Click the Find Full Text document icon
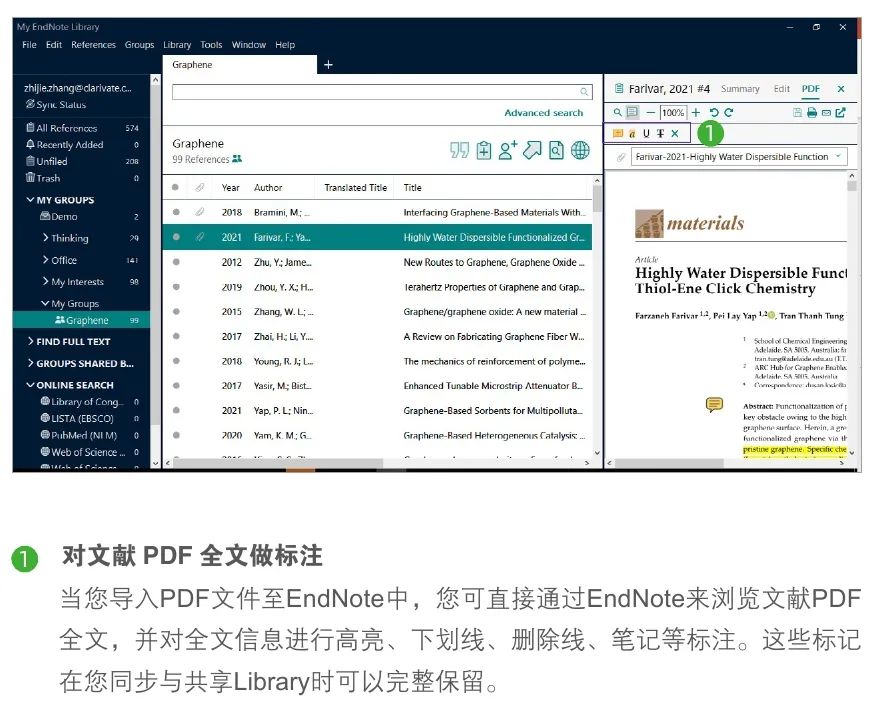This screenshot has width=878, height=704. coord(556,150)
